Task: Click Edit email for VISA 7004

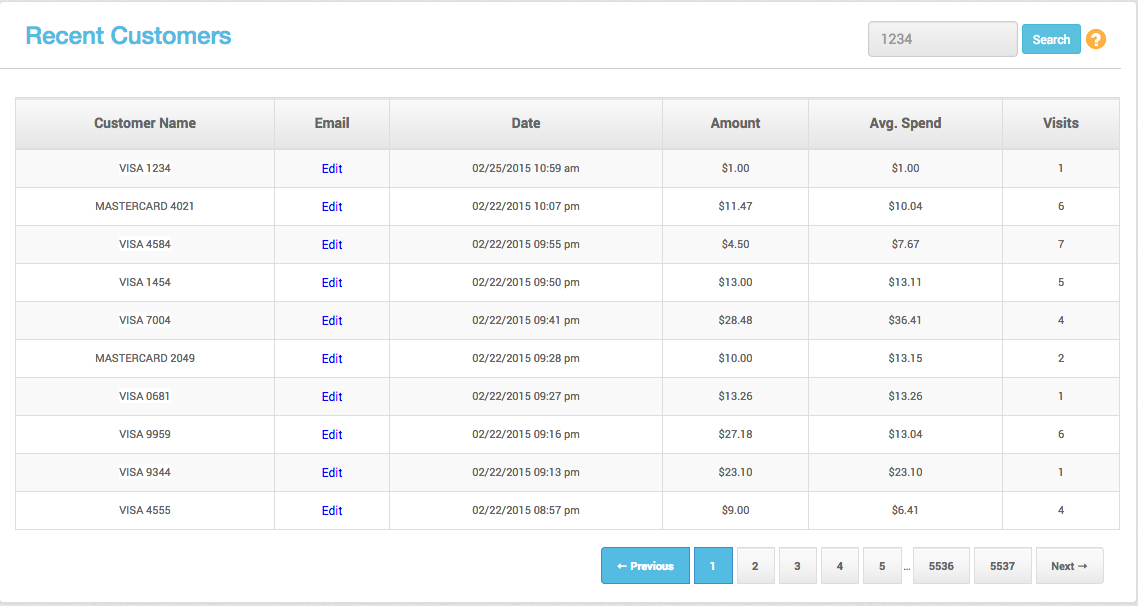Action: 332,320
